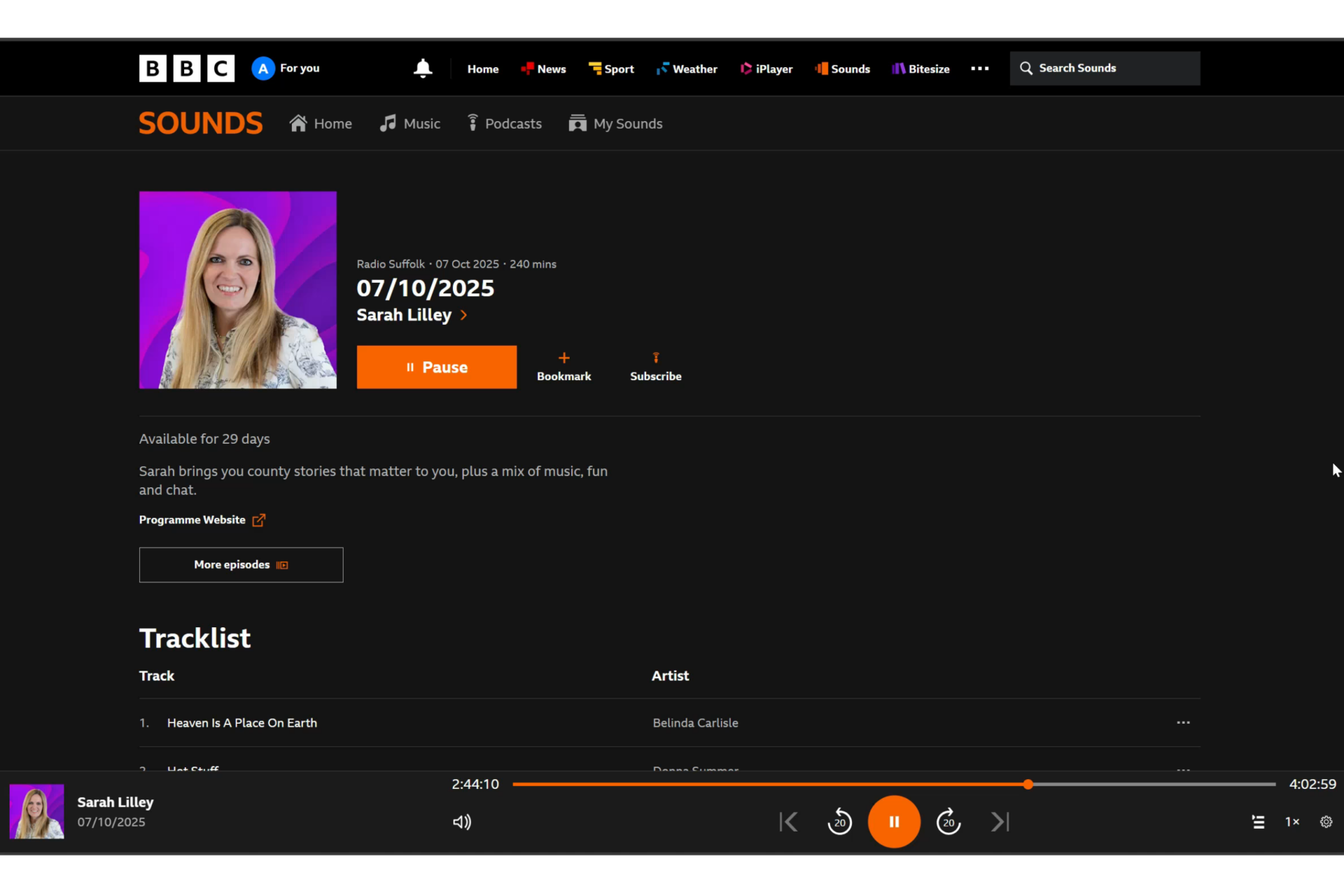
Task: Open options for Heaven Is A Place On Earth
Action: pyautogui.click(x=1183, y=722)
